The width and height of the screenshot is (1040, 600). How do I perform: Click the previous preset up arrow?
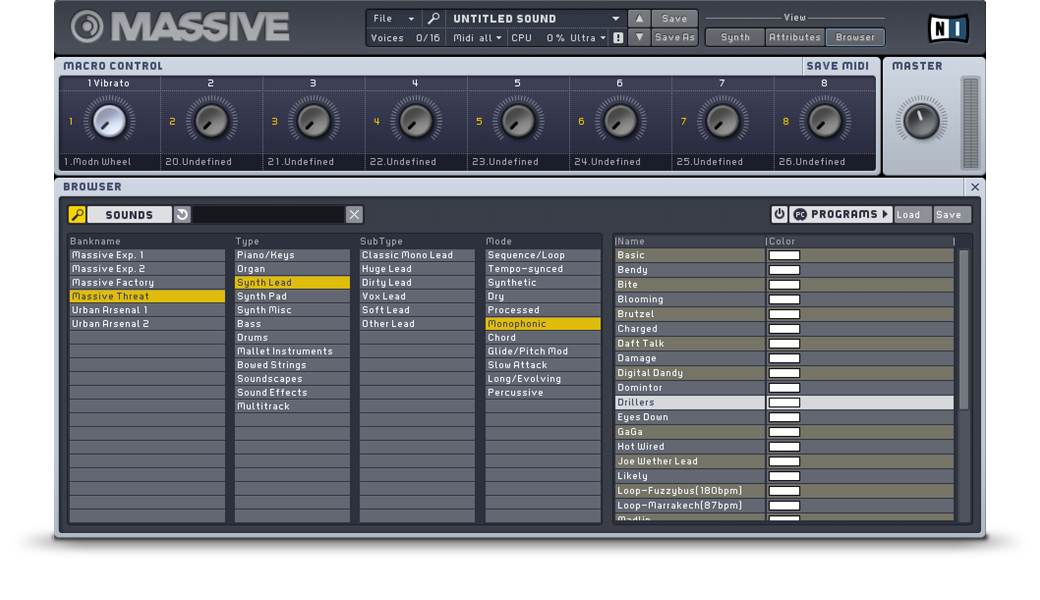[639, 19]
